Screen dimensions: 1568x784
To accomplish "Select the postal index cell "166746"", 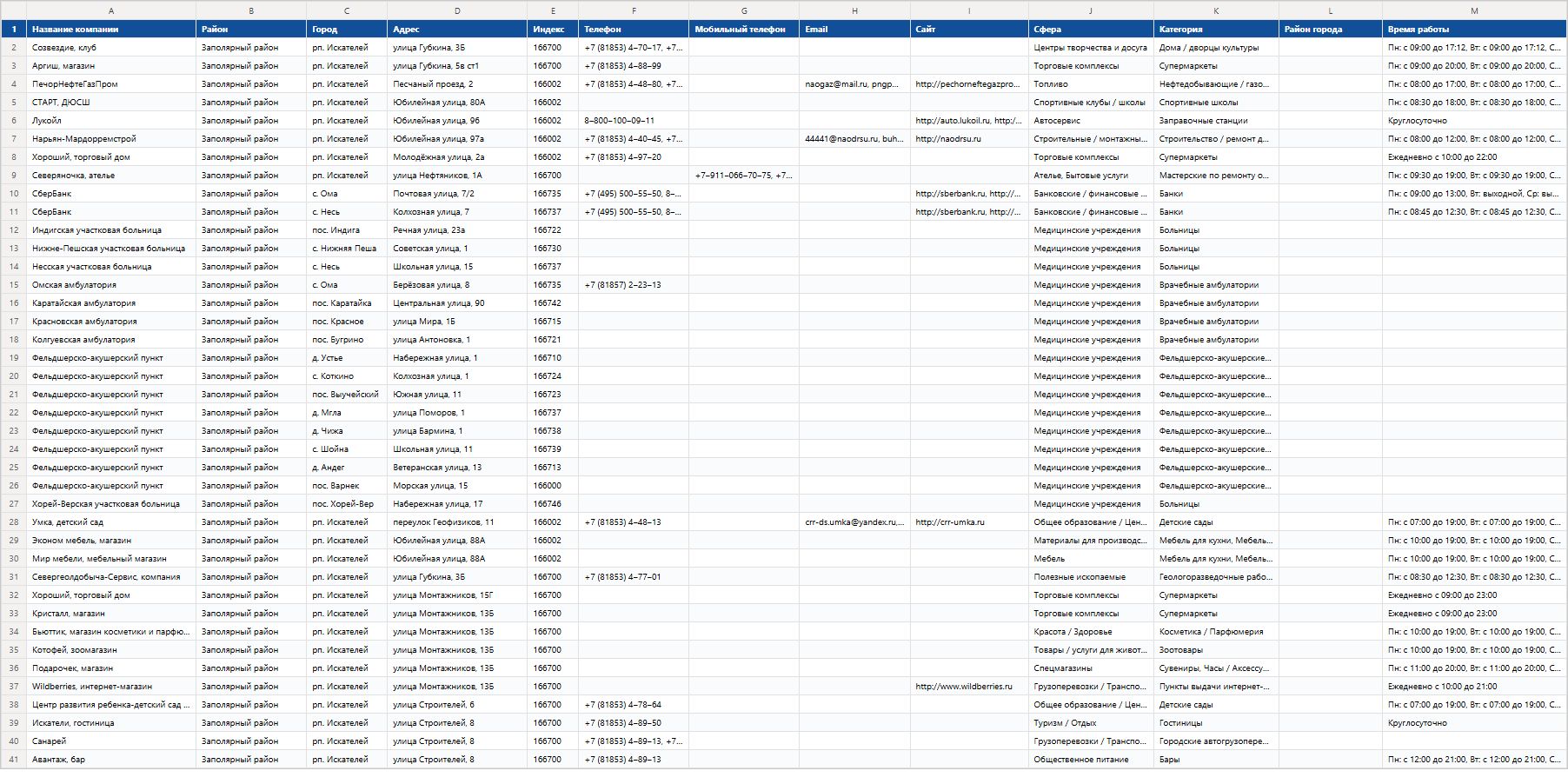I will tap(553, 504).
